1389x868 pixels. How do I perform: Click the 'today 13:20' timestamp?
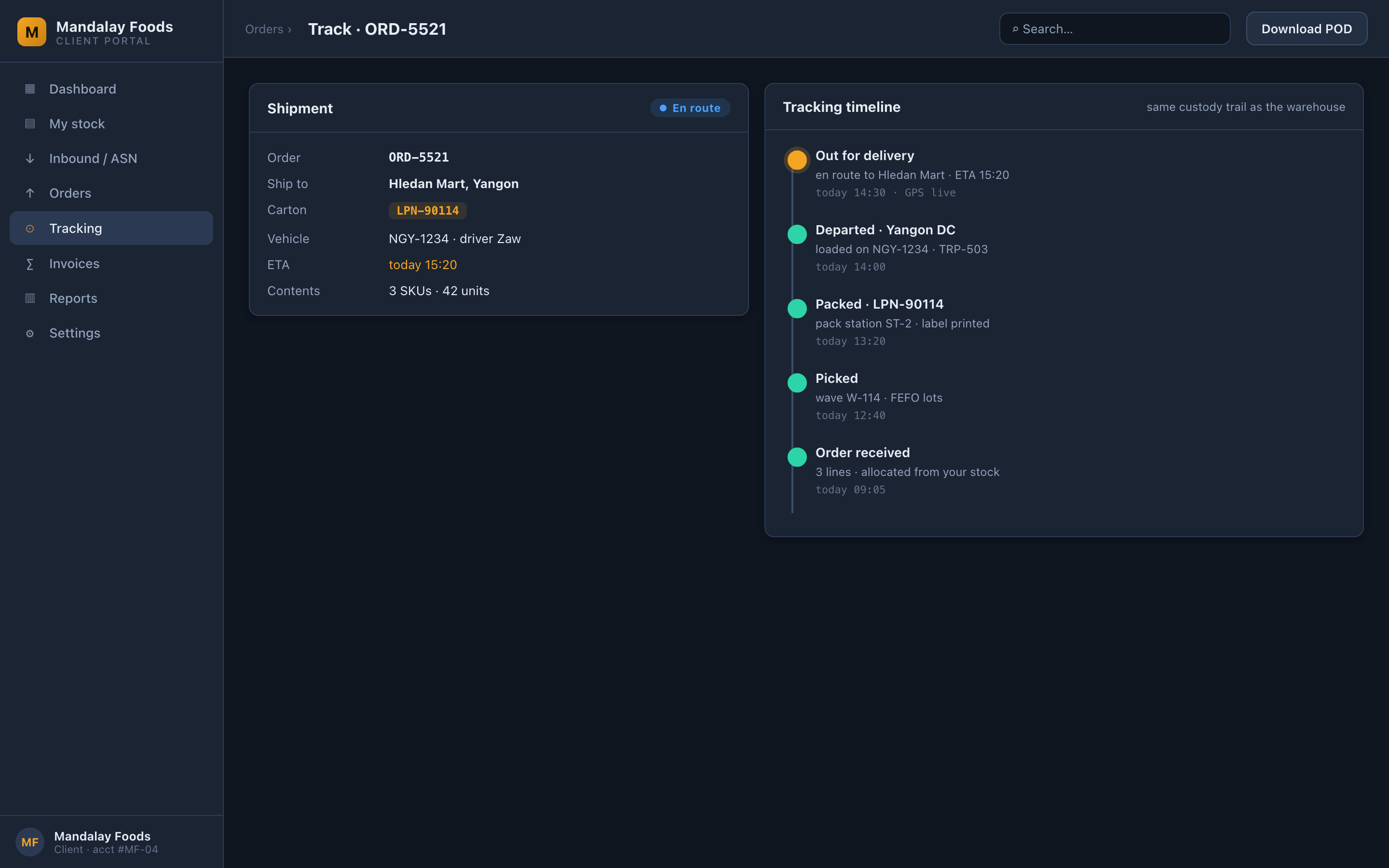tap(850, 341)
